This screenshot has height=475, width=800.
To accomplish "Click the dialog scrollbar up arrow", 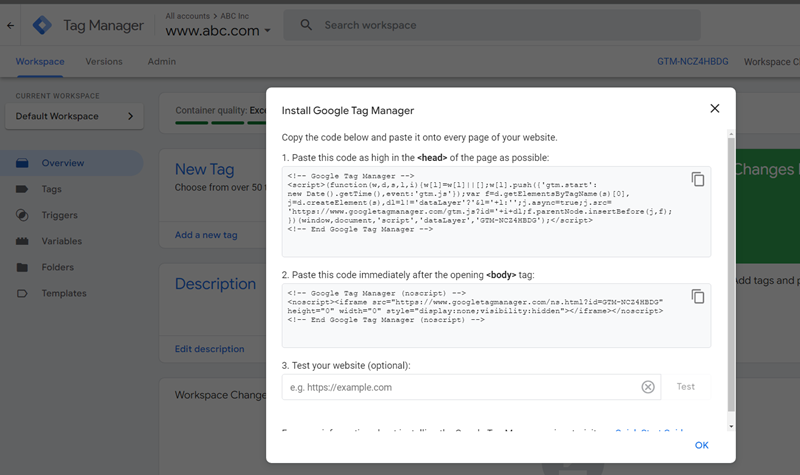I will pyautogui.click(x=731, y=134).
